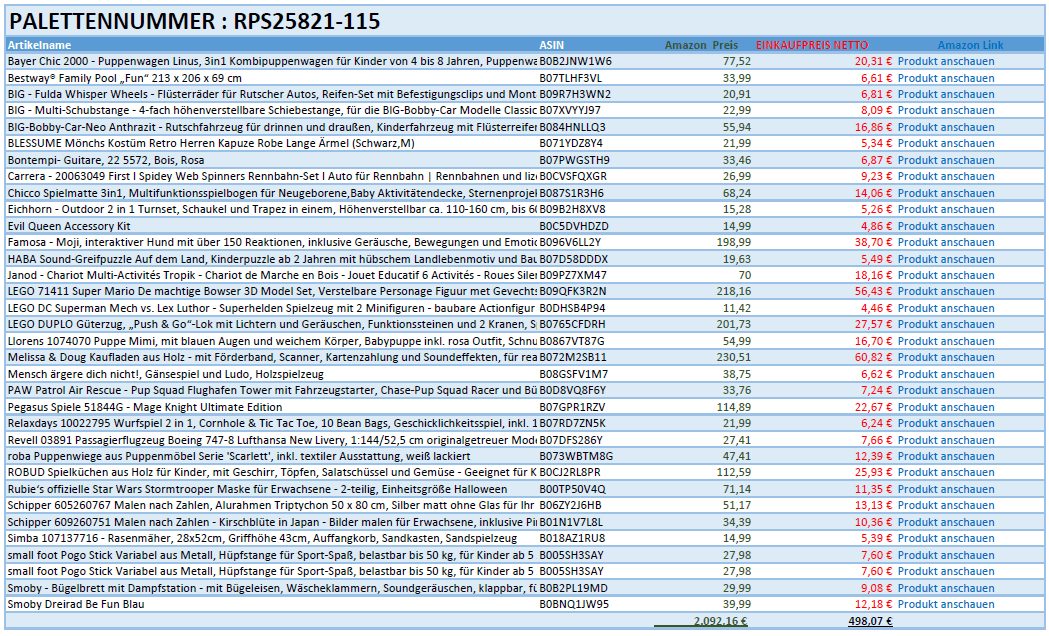Open product link for LEGO 71411 Bowser
The width and height of the screenshot is (1049, 636).
pyautogui.click(x=945, y=292)
